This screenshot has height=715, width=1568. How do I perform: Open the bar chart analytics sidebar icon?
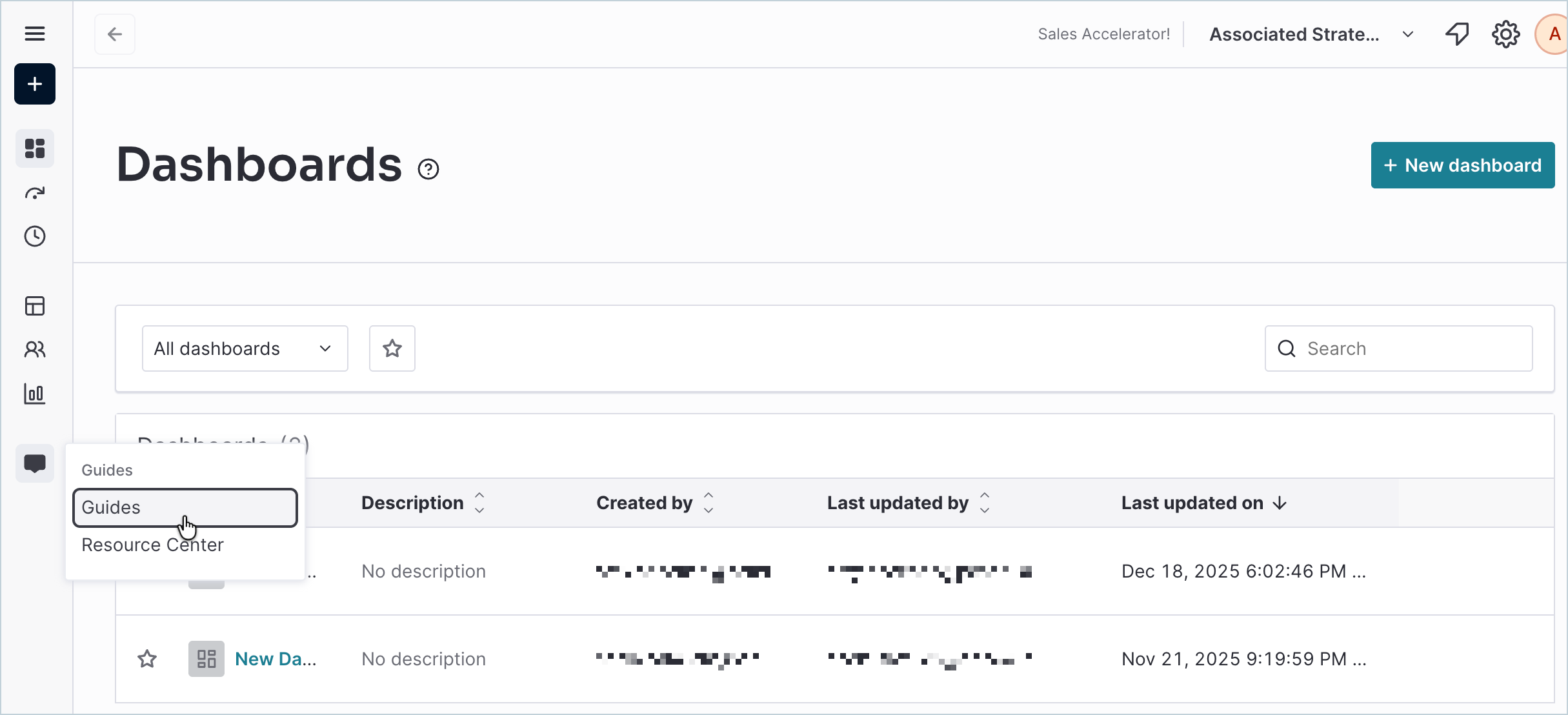click(35, 394)
